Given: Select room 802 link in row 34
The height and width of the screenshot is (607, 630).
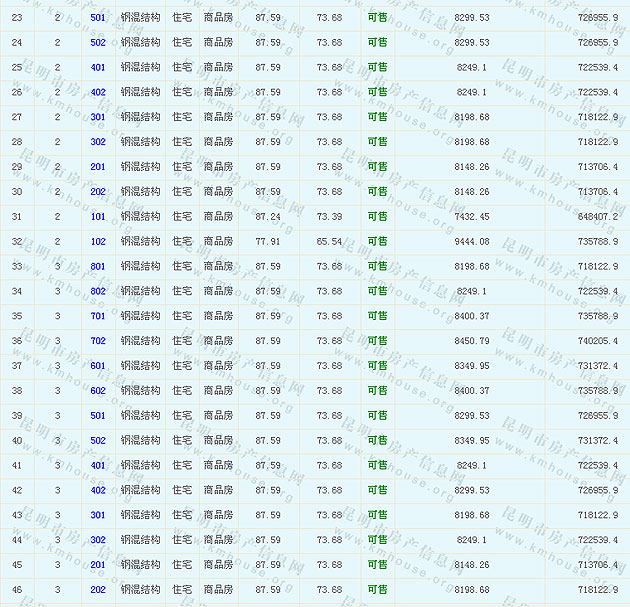Looking at the screenshot, I should click(x=97, y=292).
